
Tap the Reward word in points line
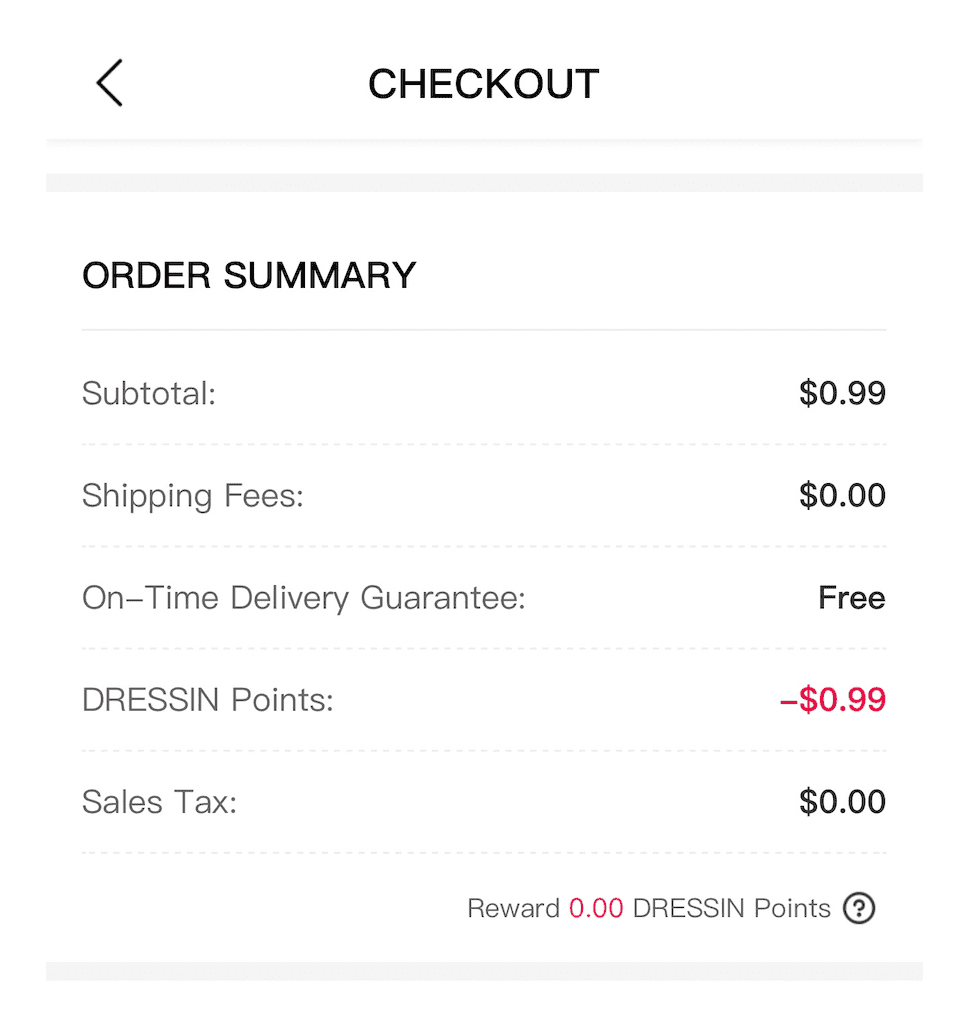pyautogui.click(x=513, y=908)
